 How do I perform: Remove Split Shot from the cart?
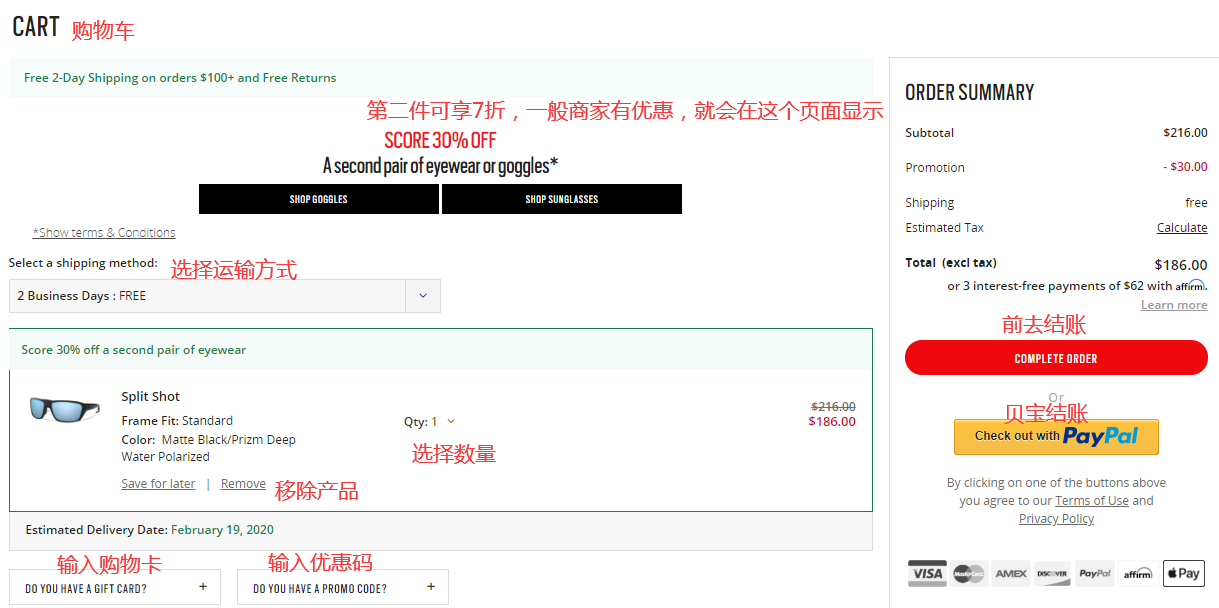point(243,484)
